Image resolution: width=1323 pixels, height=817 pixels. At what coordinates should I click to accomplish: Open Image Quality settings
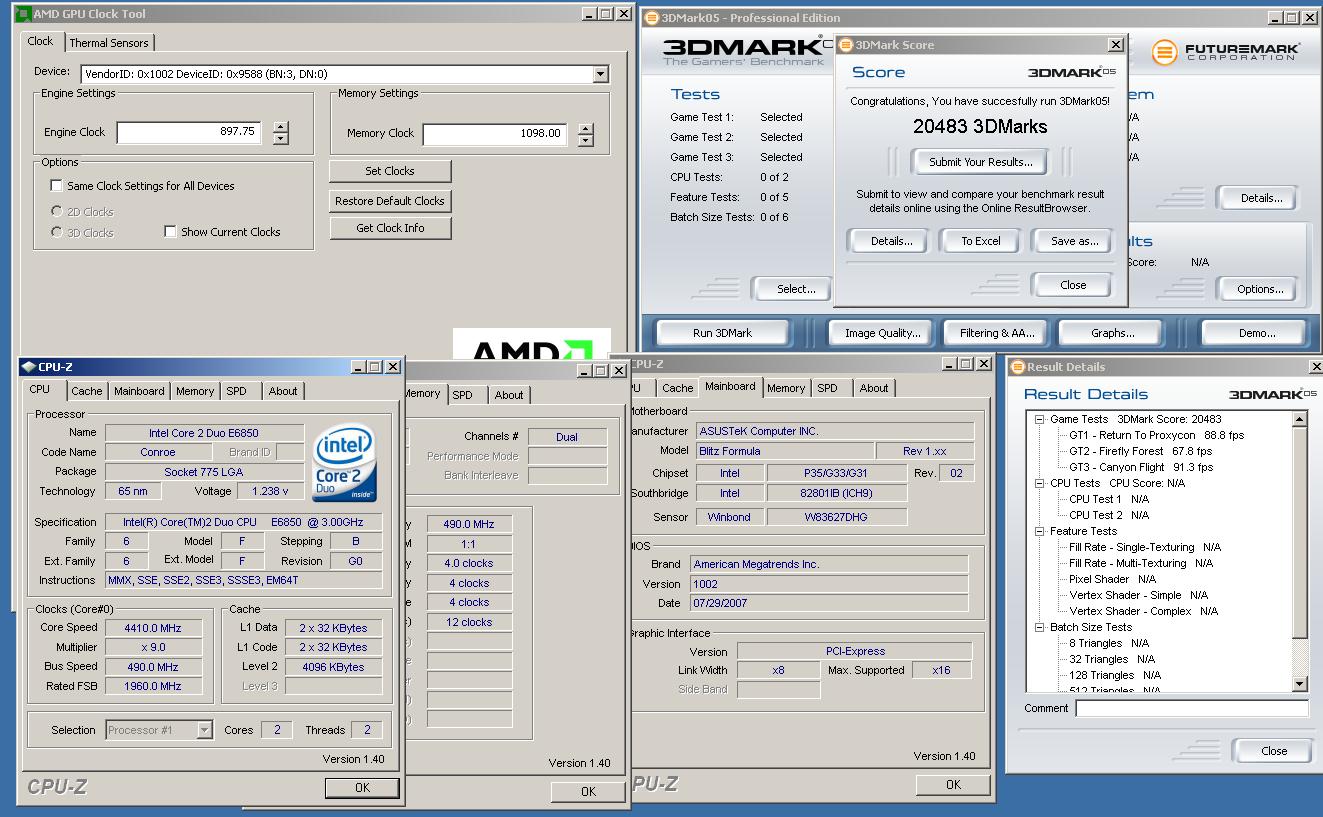[x=882, y=333]
